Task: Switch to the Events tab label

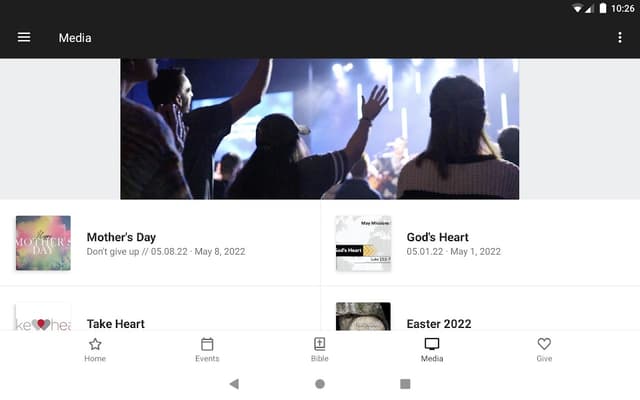Action: (207, 358)
